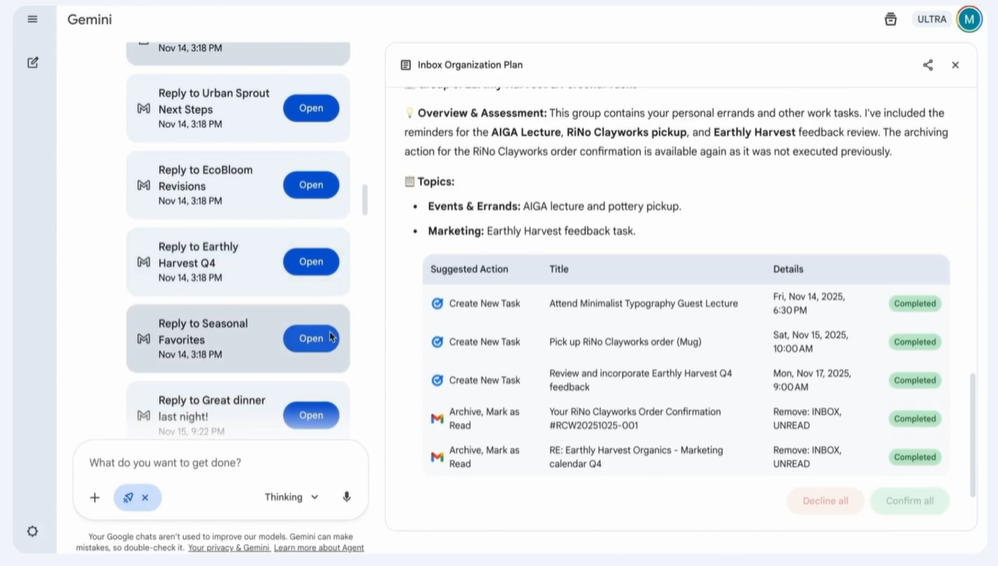
Task: Click the top bar icon beside ULTRA
Action: [x=890, y=19]
